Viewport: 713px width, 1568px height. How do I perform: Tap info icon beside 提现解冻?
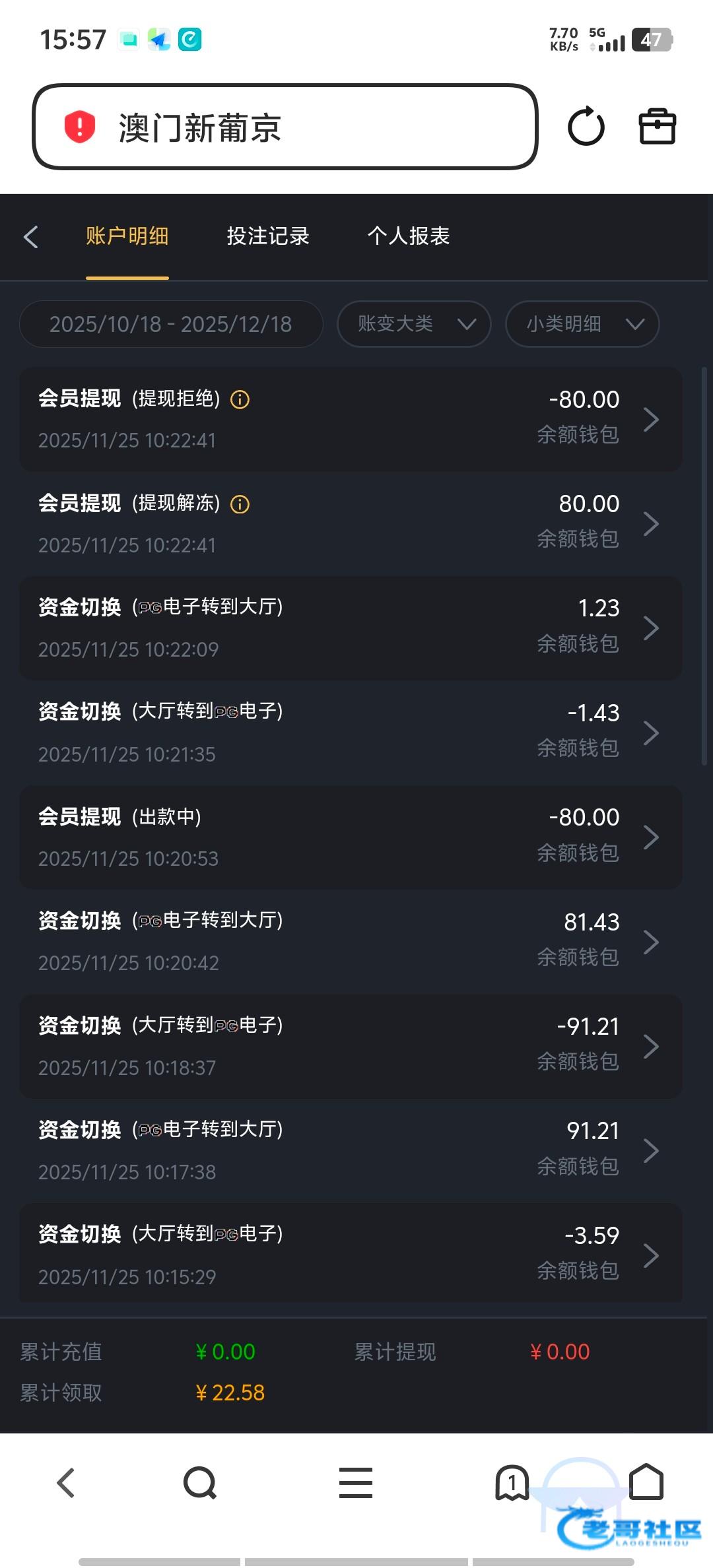pyautogui.click(x=240, y=505)
